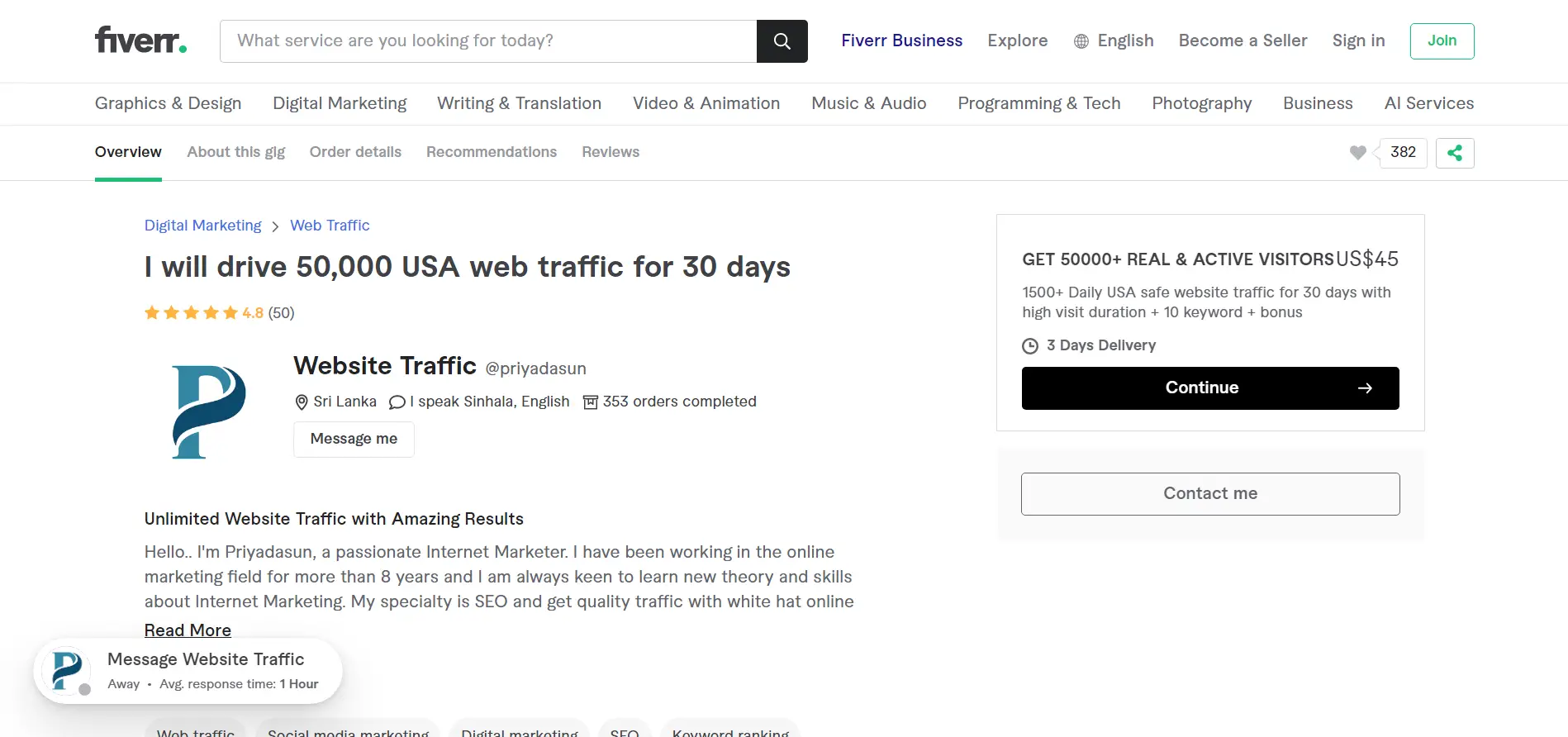Click the Join button
This screenshot has width=1568, height=737.
point(1442,41)
